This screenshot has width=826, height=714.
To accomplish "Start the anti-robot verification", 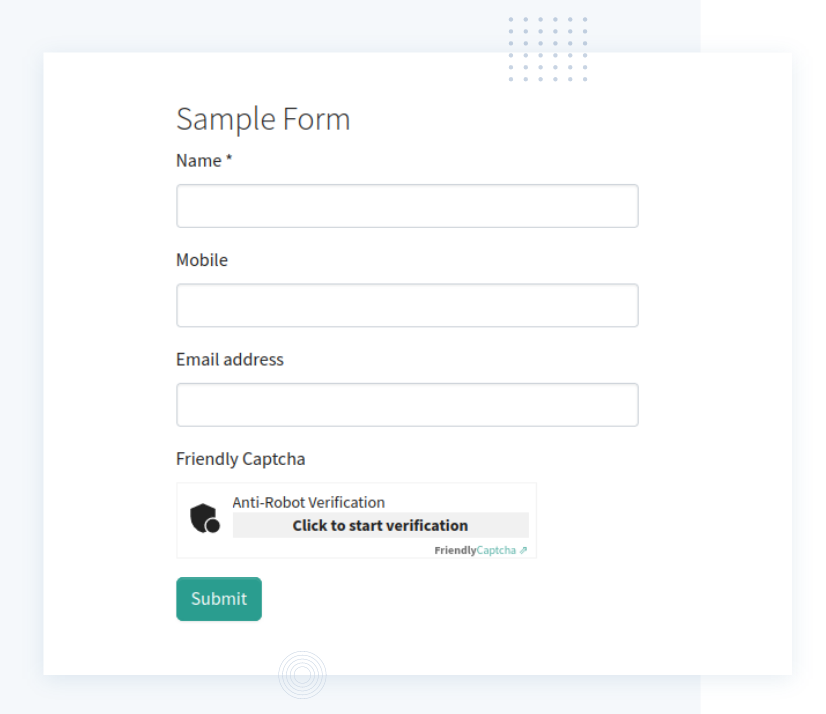I will coord(380,525).
